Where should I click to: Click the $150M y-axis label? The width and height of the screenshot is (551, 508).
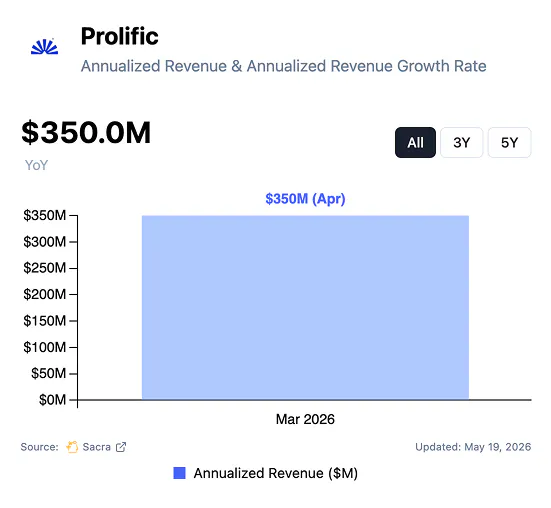(x=45, y=321)
